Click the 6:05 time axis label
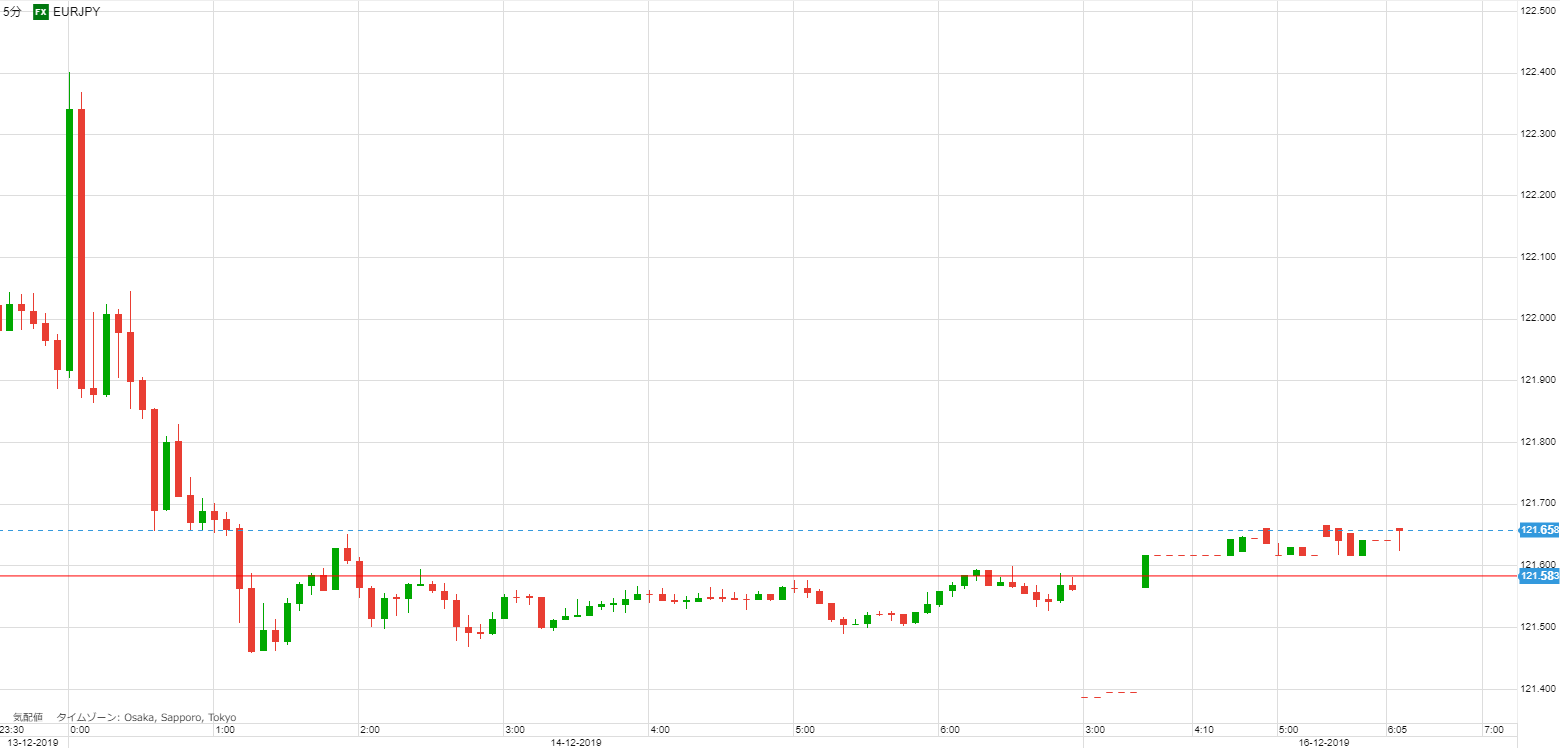The width and height of the screenshot is (1560, 748). 1397,730
